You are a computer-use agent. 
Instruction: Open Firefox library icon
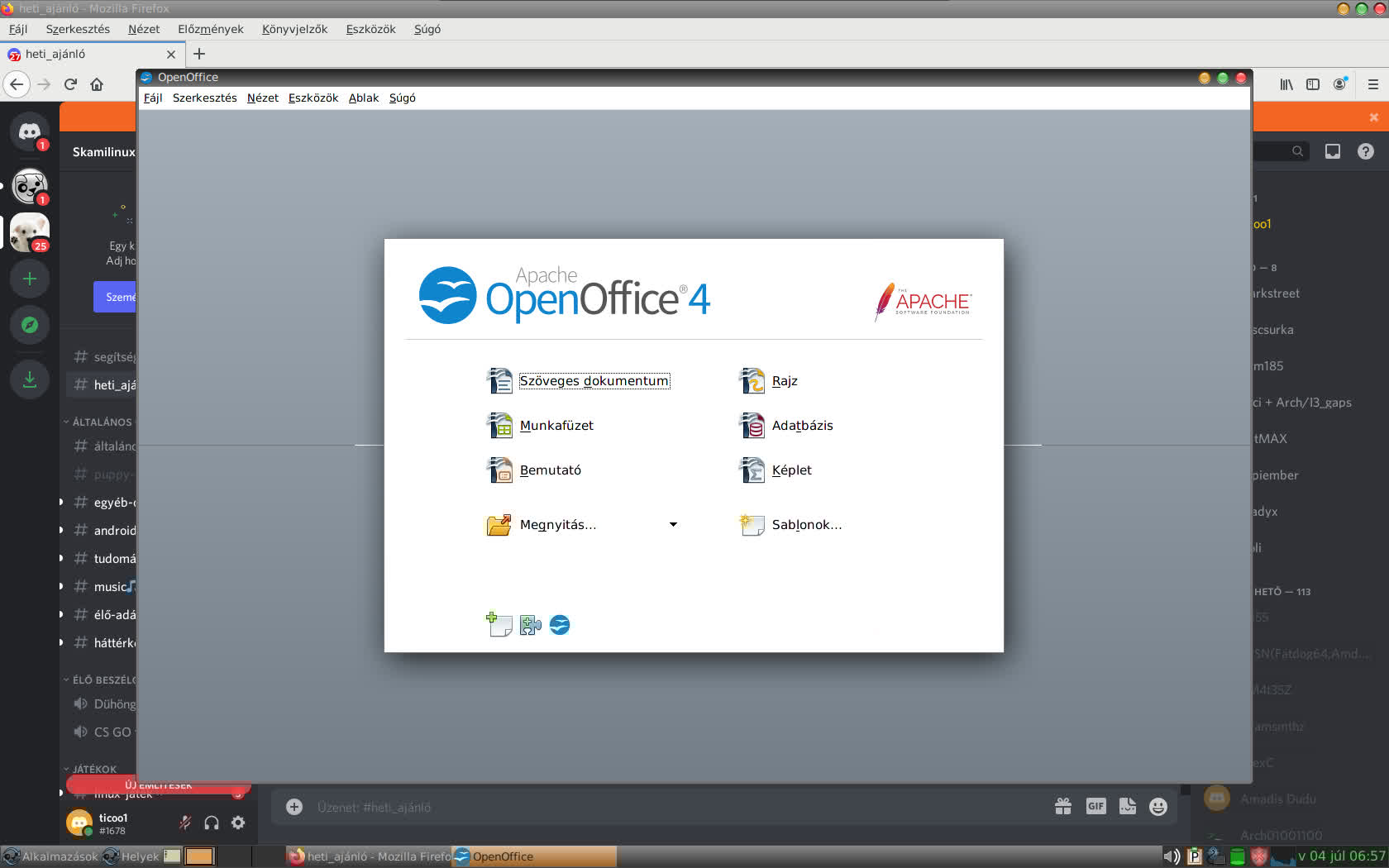point(1286,84)
